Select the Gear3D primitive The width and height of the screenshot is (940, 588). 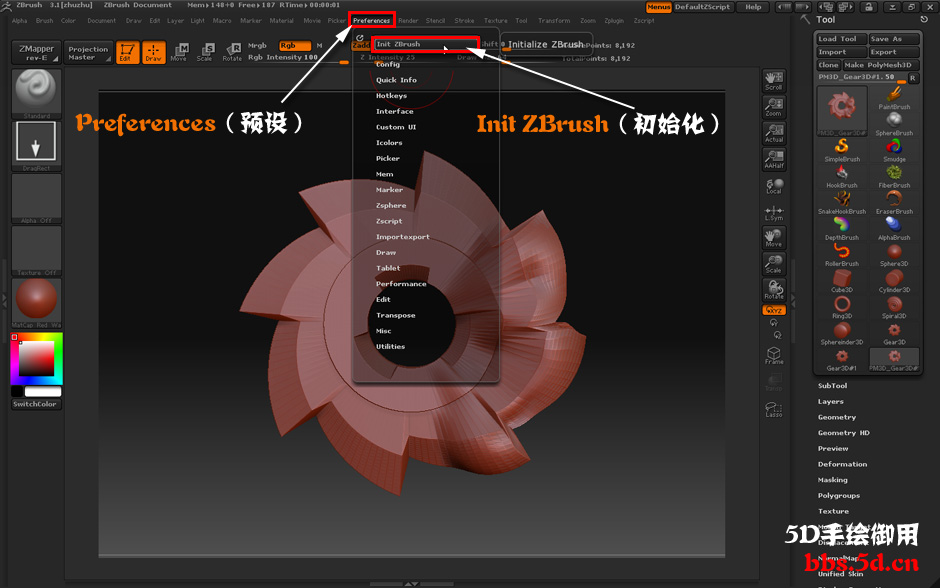(894, 333)
